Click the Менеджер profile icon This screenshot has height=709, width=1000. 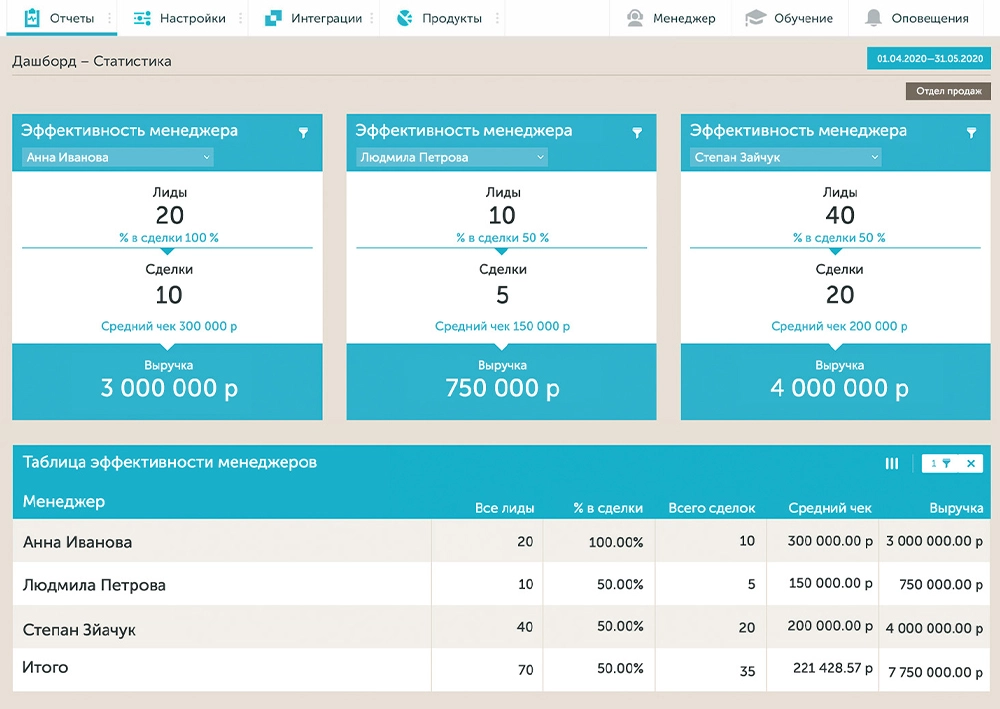[633, 17]
